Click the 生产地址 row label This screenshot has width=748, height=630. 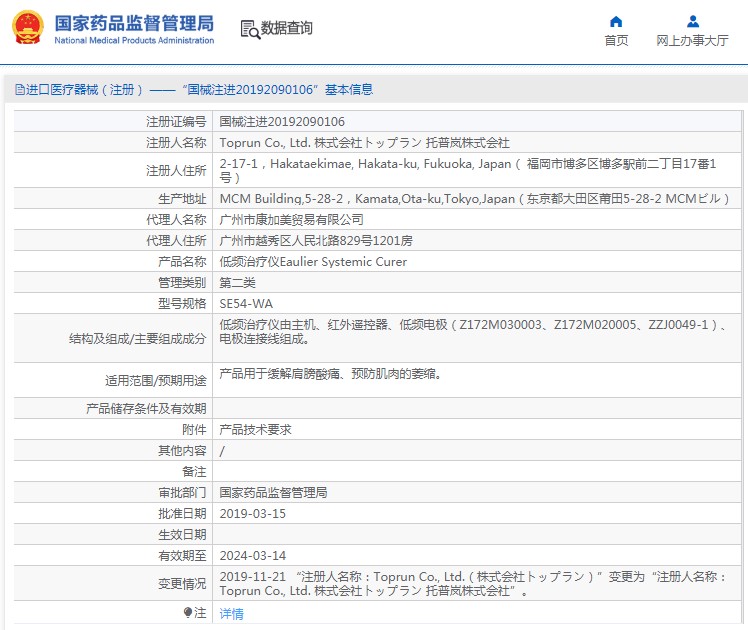pyautogui.click(x=182, y=199)
